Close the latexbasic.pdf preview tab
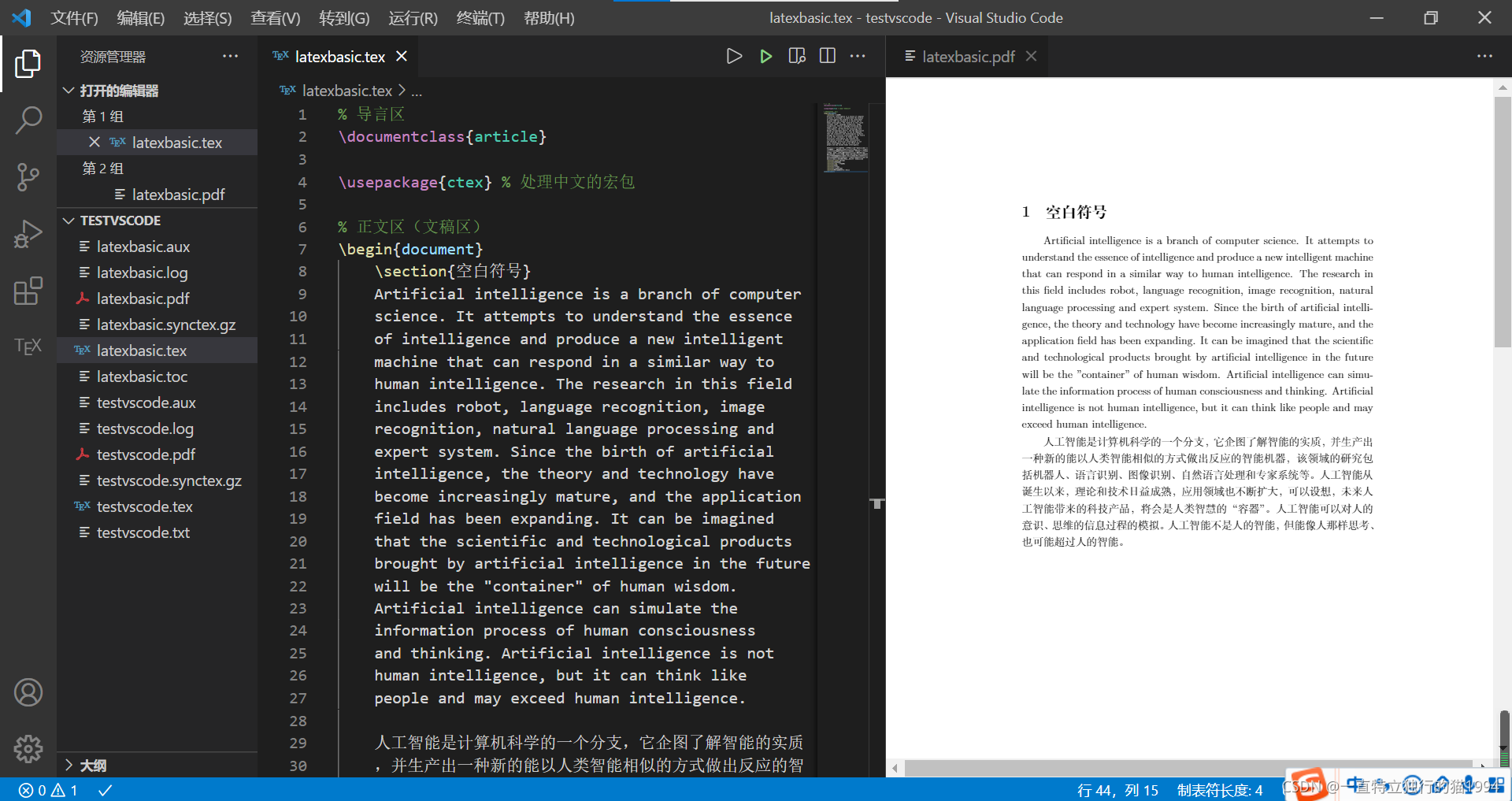This screenshot has width=1512, height=801. (x=1032, y=56)
